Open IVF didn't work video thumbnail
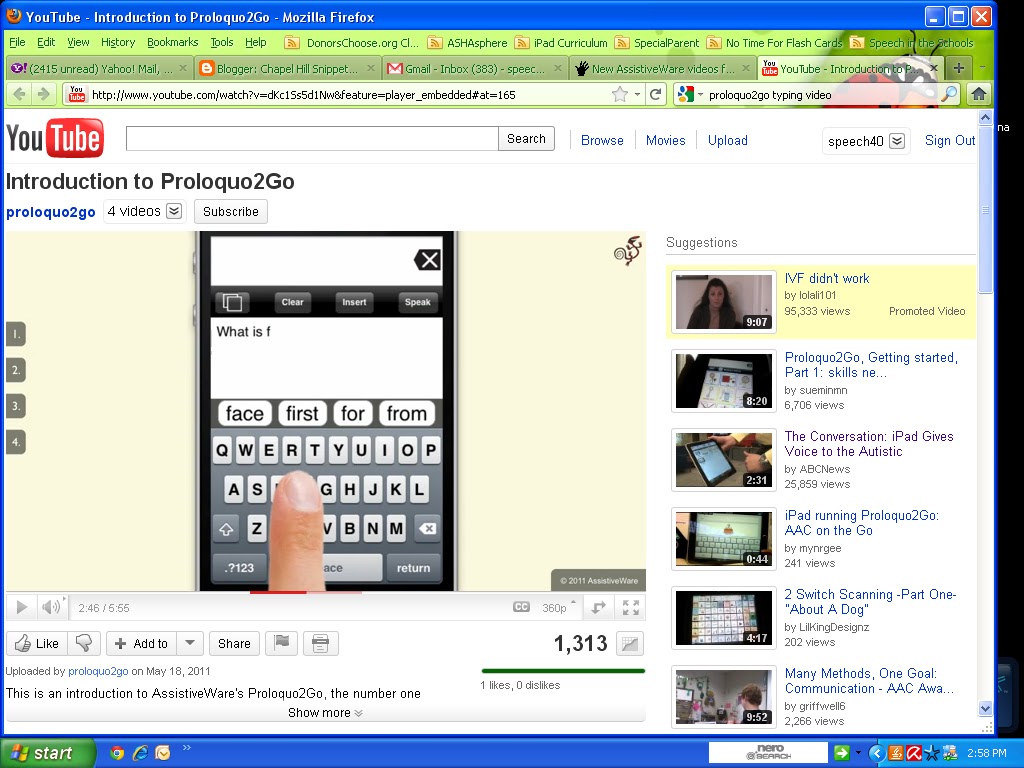The height and width of the screenshot is (768, 1024). [x=724, y=302]
